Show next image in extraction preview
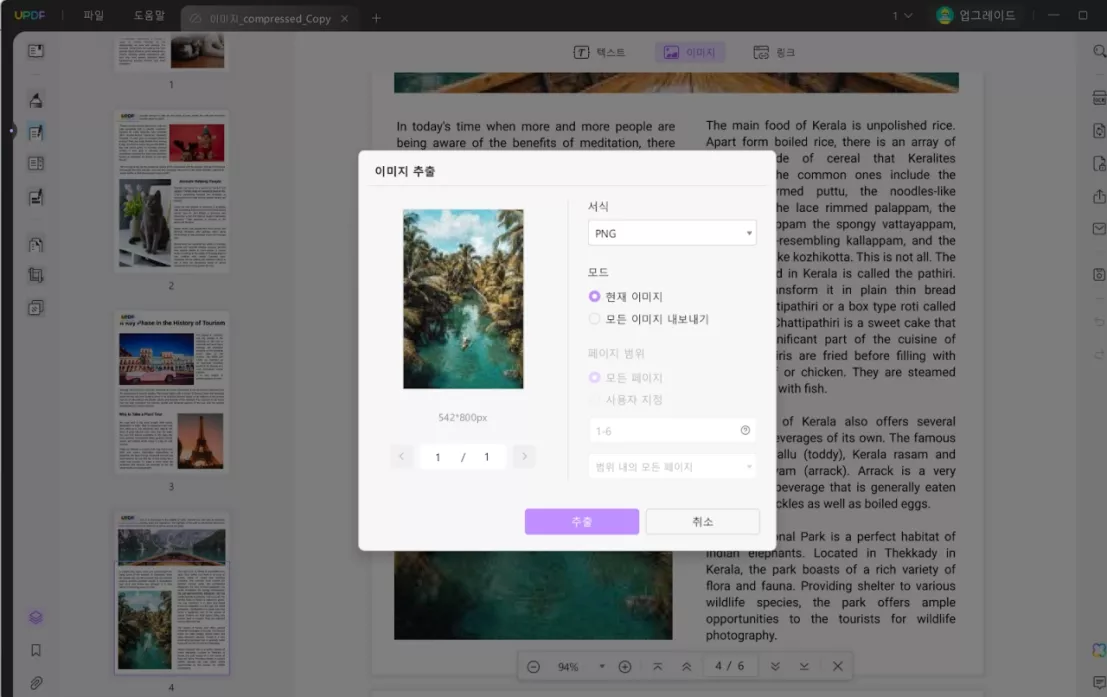Viewport: 1107px width, 697px height. (525, 456)
